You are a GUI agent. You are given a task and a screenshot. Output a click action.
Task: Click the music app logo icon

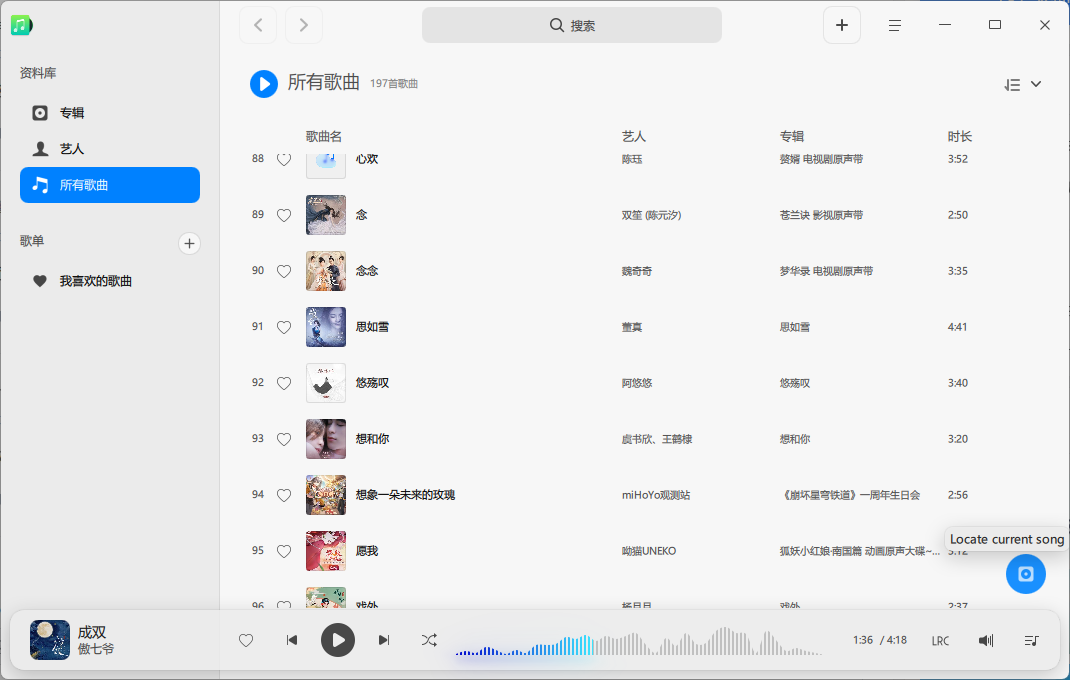pos(21,25)
